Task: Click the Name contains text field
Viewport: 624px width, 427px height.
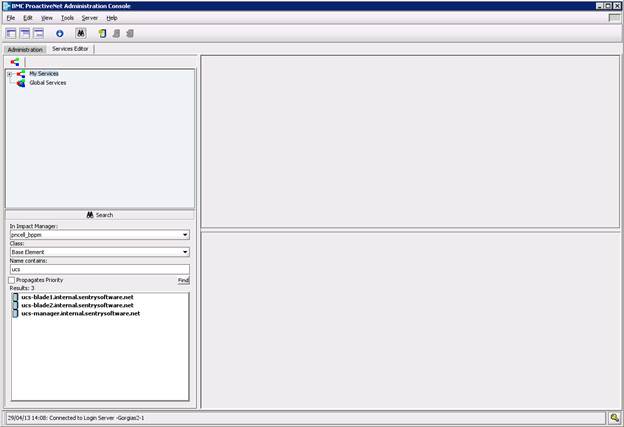Action: pos(99,269)
